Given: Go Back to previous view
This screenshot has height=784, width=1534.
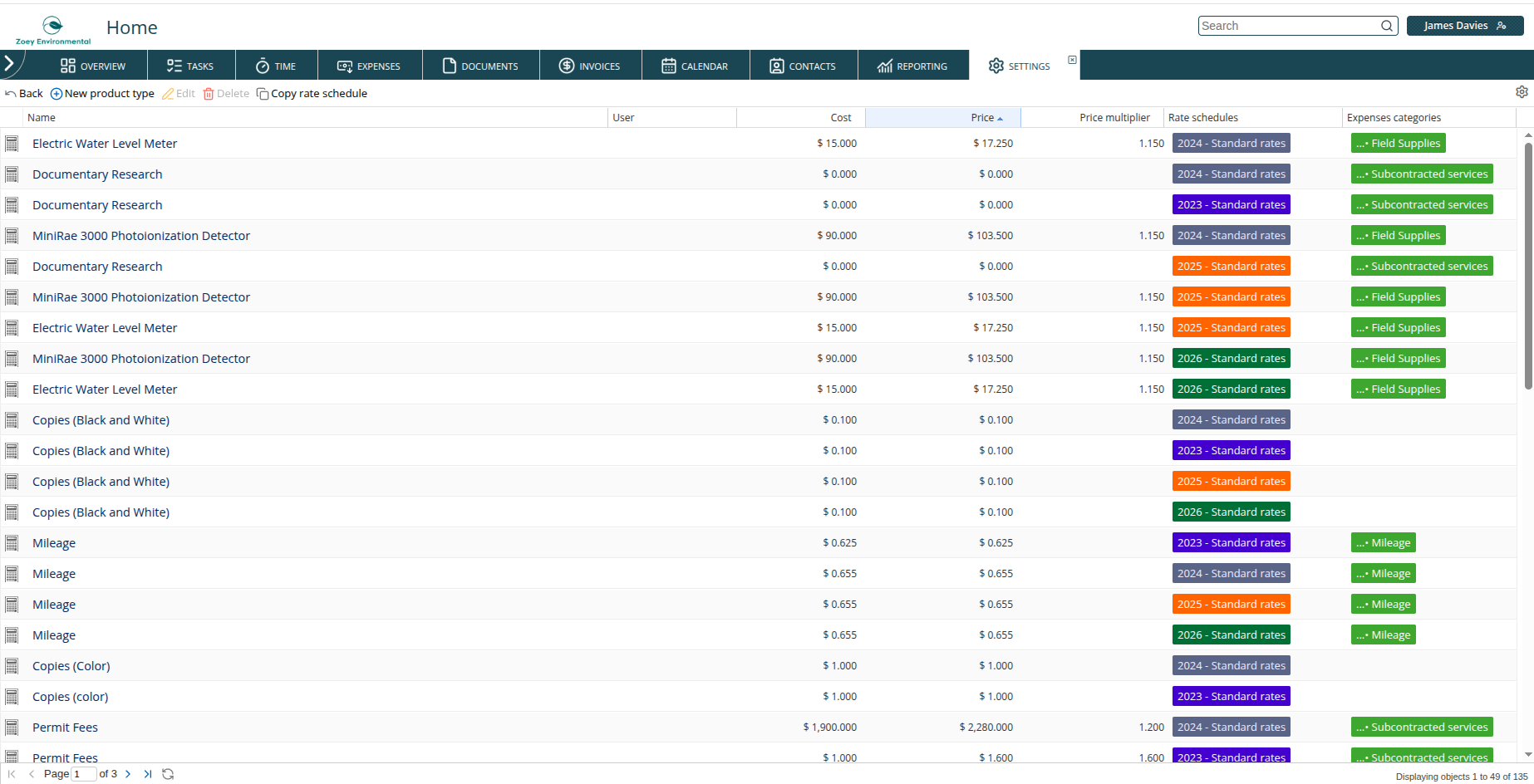Looking at the screenshot, I should coord(24,93).
